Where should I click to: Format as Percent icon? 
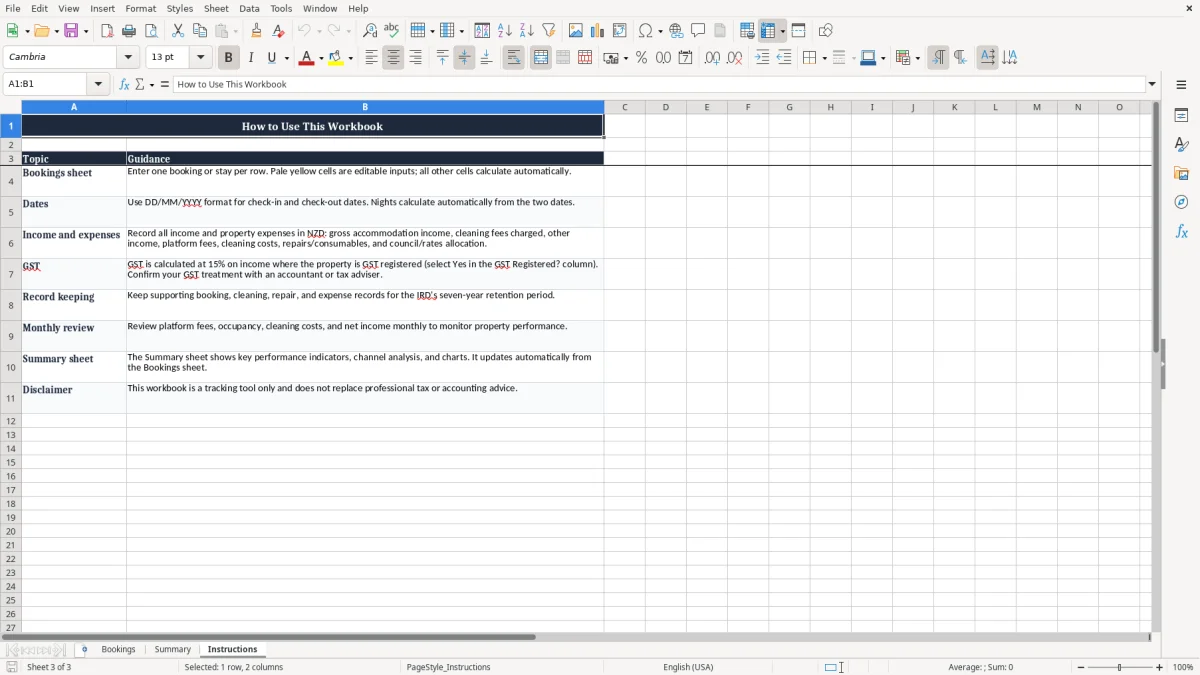point(641,58)
